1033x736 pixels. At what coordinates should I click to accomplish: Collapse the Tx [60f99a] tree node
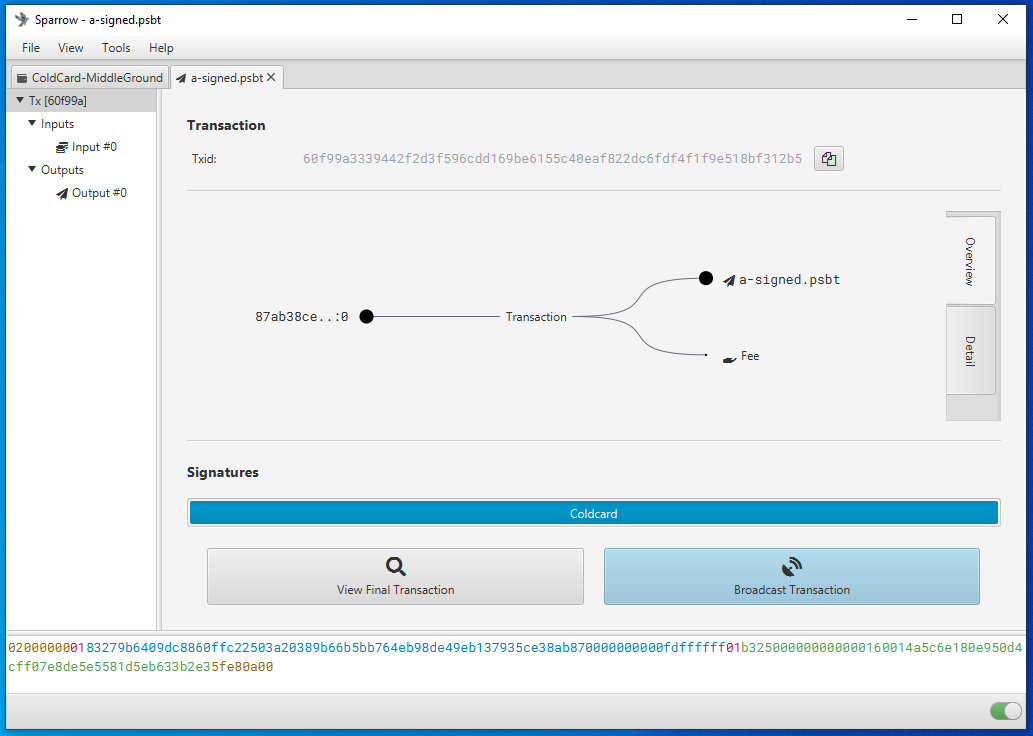click(20, 101)
